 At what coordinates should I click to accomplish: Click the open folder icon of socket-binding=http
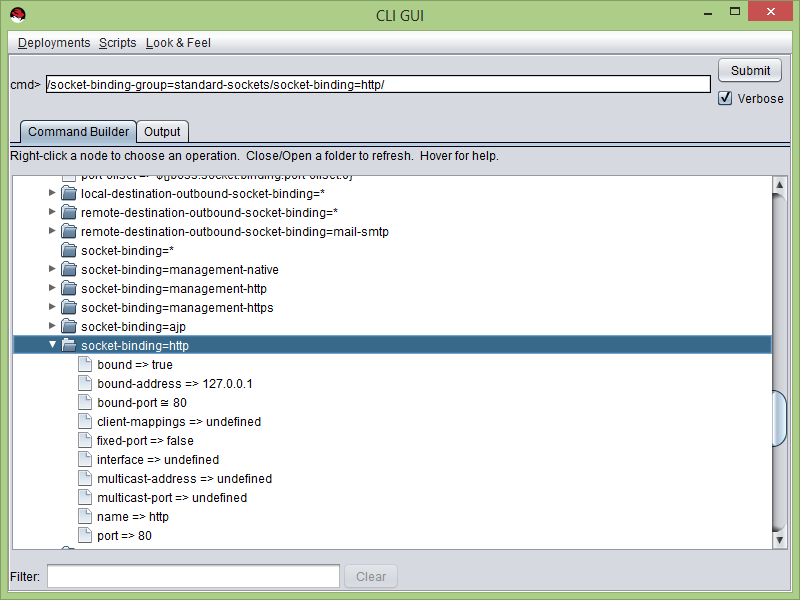[x=67, y=345]
